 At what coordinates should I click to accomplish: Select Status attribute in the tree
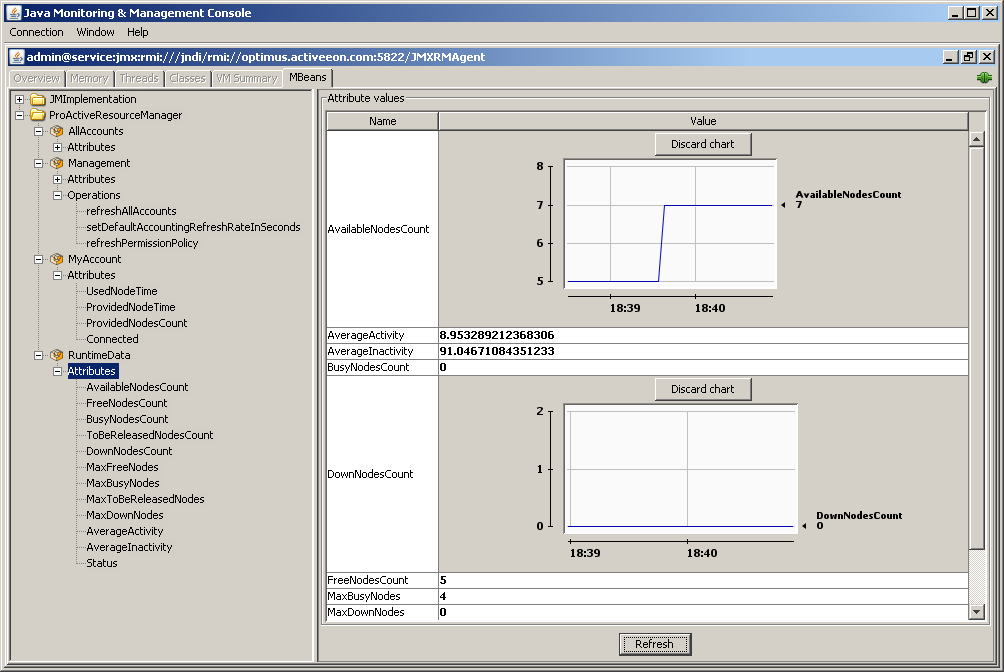coord(102,564)
